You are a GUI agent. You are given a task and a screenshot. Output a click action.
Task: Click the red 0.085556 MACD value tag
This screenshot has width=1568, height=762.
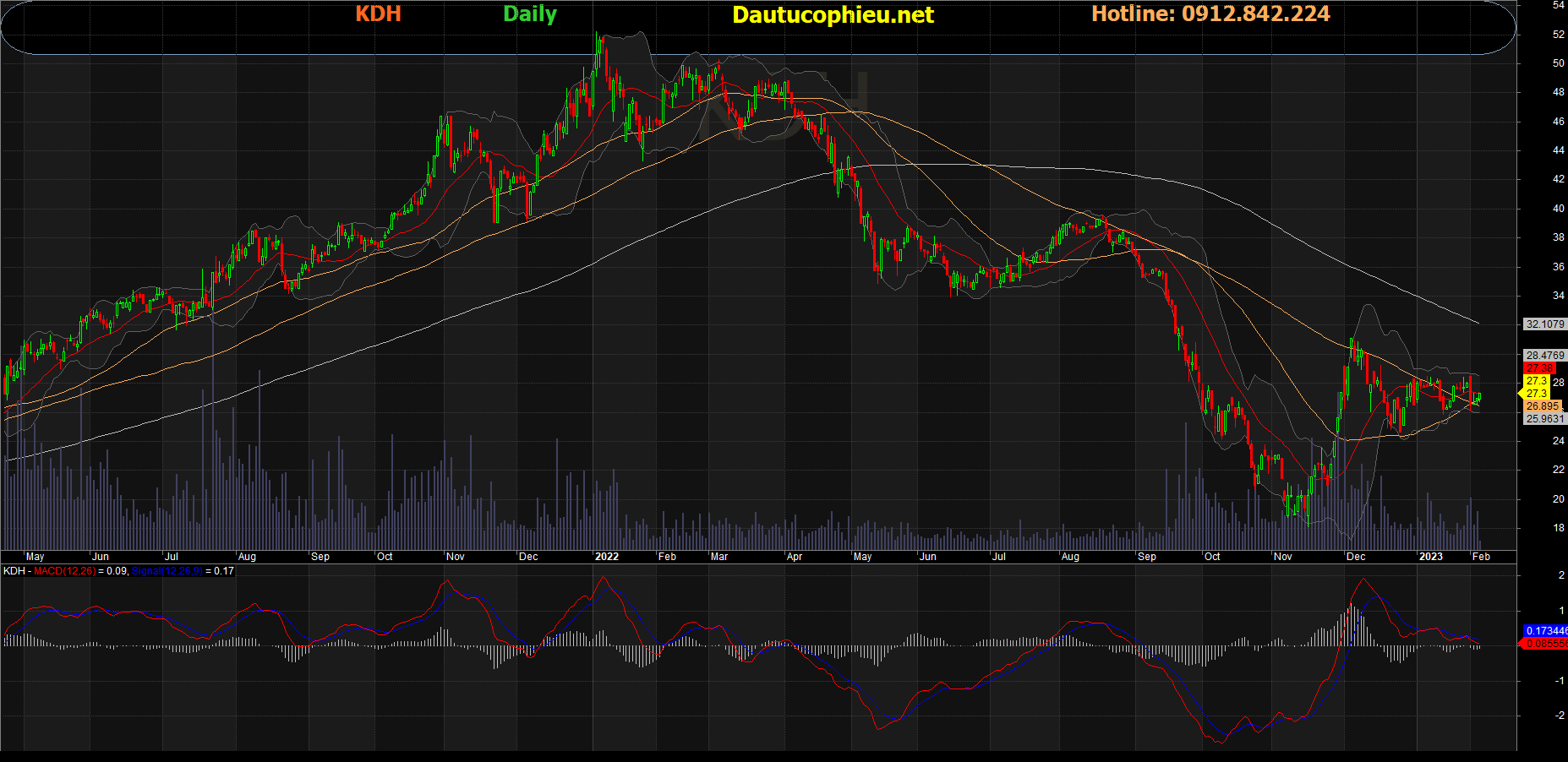[x=1545, y=644]
